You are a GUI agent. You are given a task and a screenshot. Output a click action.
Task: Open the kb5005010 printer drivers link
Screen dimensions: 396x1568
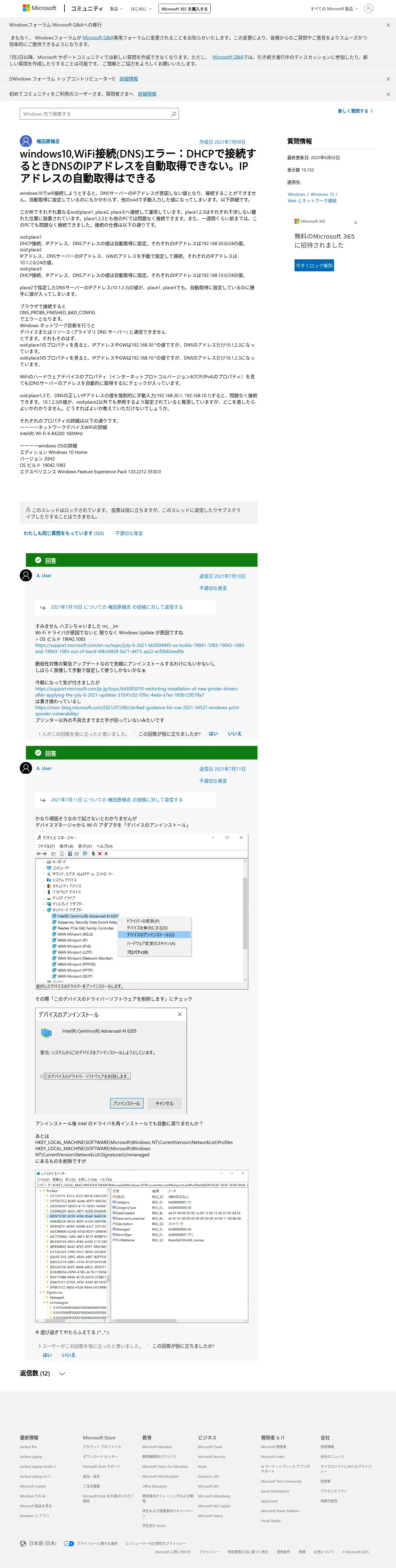point(138,691)
